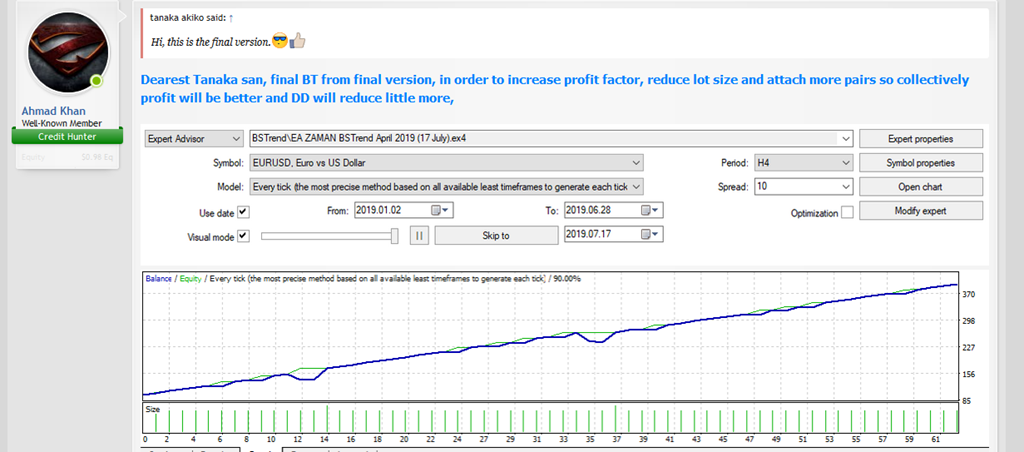Screen dimensions: 1024x452
Task: Click the "tanaka akiko said:" quote header
Action: pyautogui.click(x=187, y=18)
